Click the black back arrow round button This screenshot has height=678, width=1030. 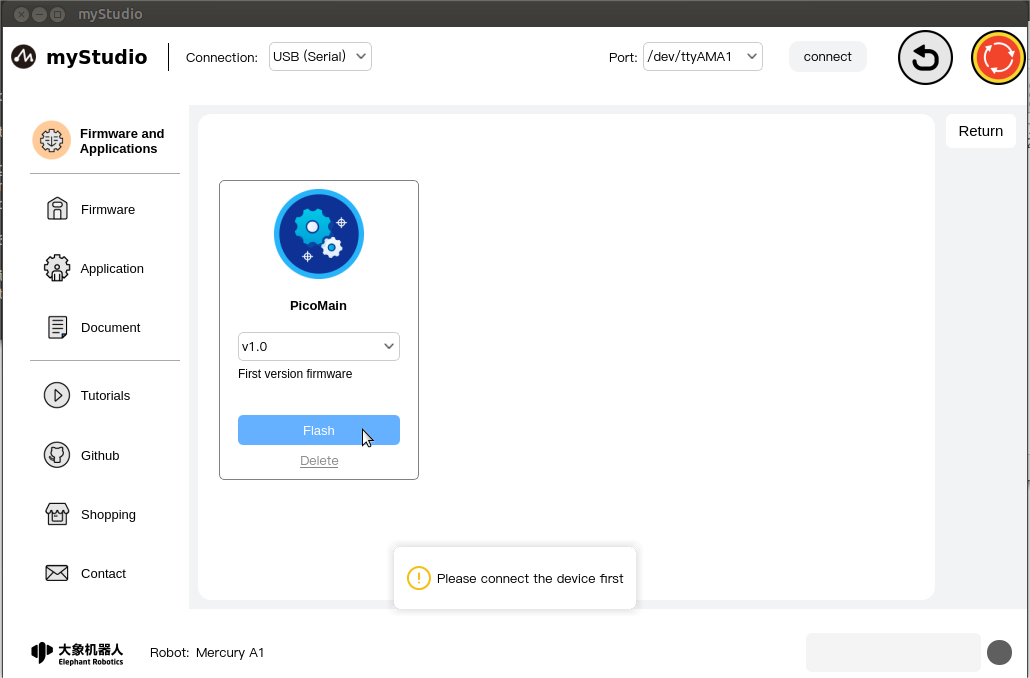tap(925, 58)
